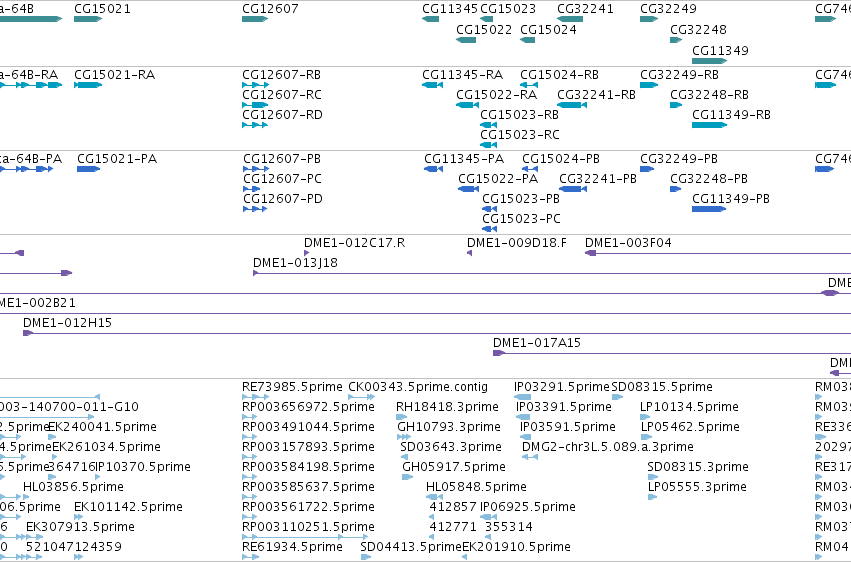851x562 pixels.
Task: Select the CG15021 gene label
Action: [x=102, y=9]
